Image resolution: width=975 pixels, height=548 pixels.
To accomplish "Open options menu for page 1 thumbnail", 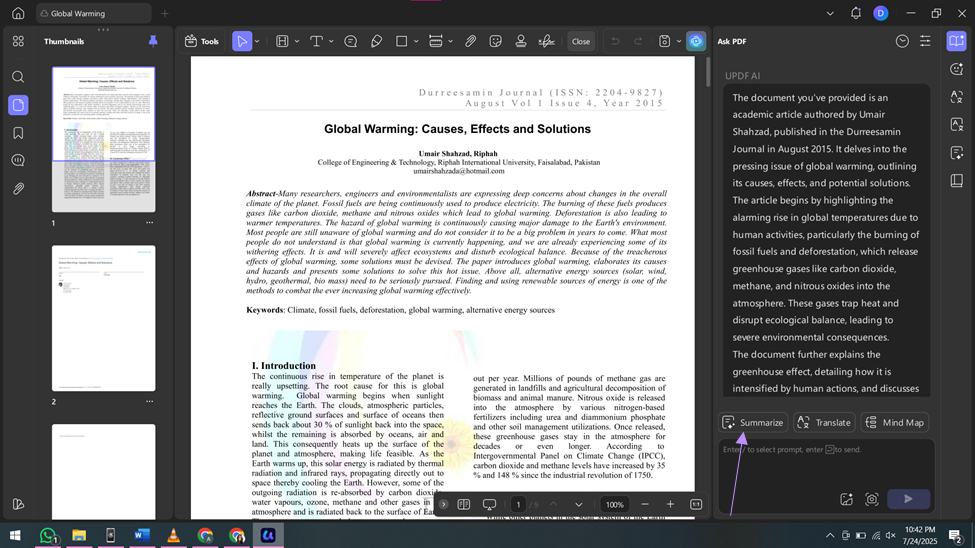I will (149, 223).
